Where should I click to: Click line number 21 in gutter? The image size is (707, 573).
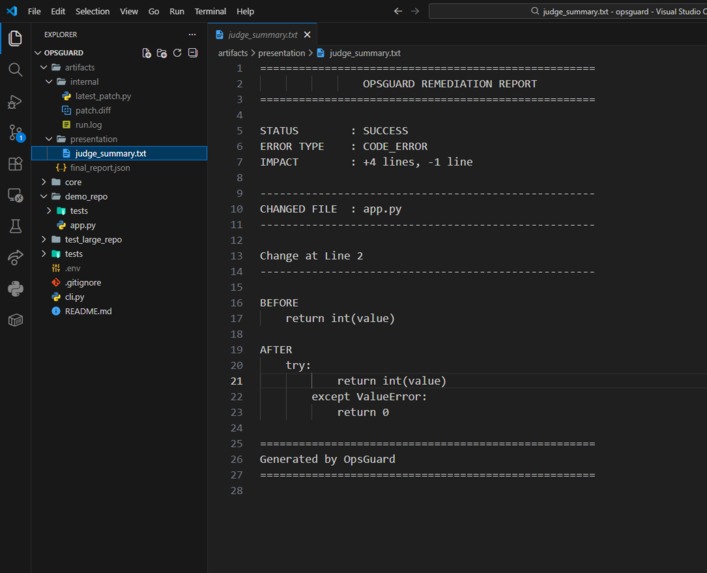(x=236, y=381)
